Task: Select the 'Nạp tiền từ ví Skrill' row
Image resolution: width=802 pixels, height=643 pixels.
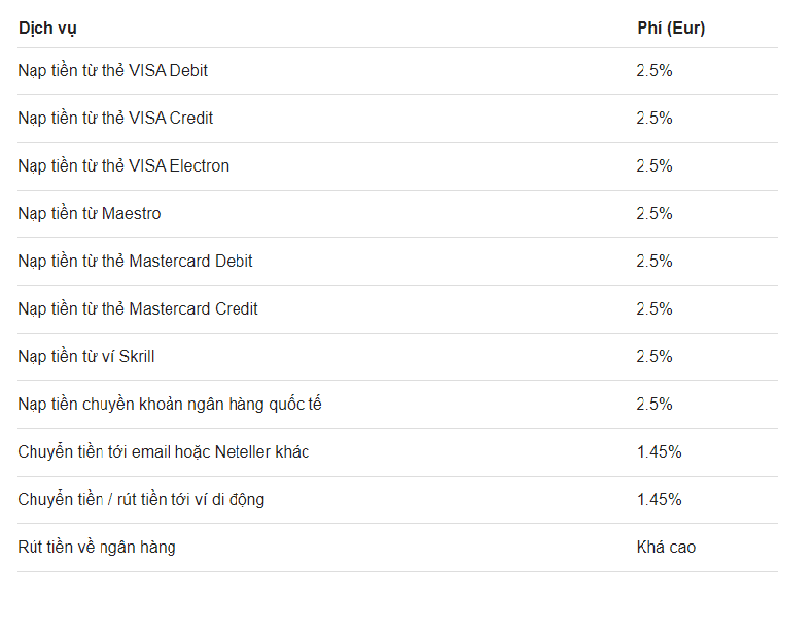Action: coord(397,357)
